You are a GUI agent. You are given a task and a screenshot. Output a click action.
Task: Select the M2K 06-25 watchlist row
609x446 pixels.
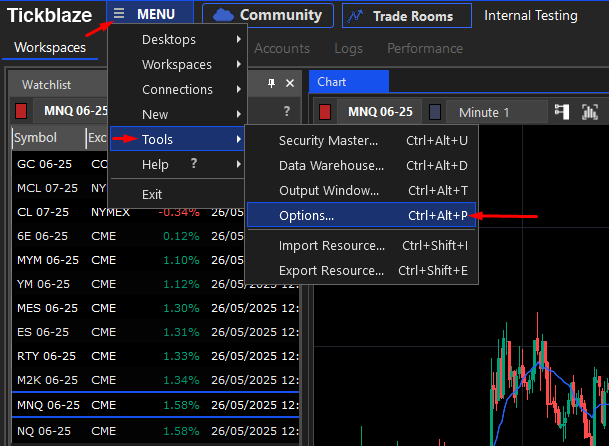(x=155, y=380)
